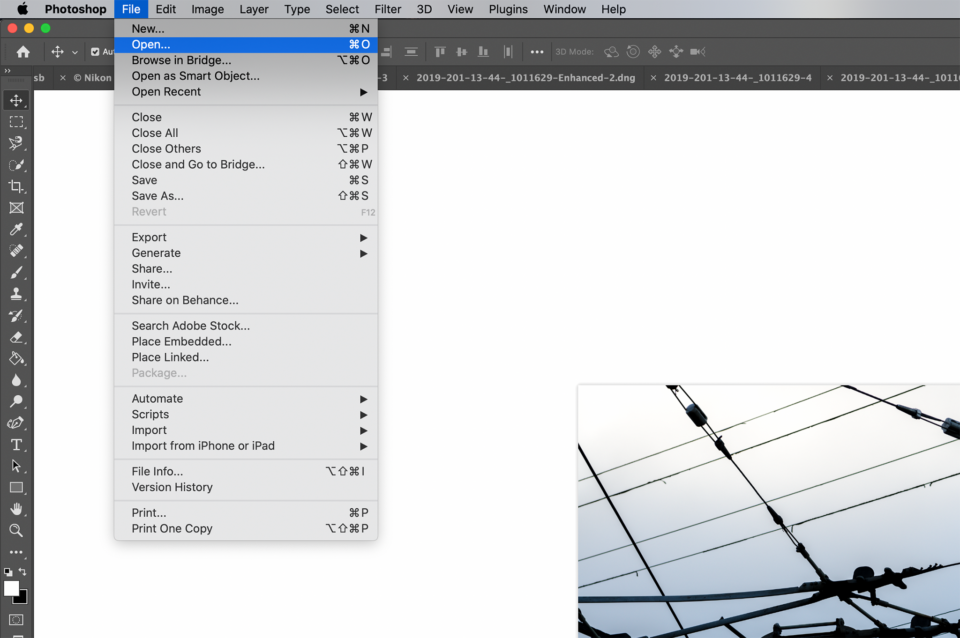This screenshot has height=638, width=960.
Task: Click the foreground color swatch
Action: tap(11, 588)
